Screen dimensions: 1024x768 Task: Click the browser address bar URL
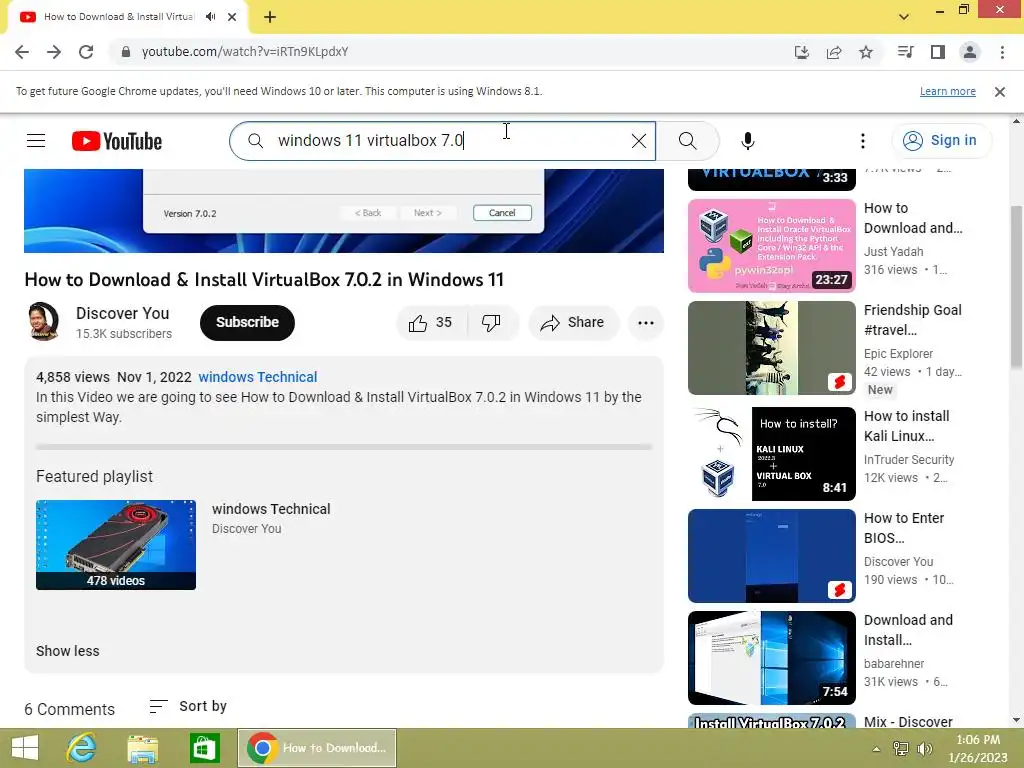point(245,52)
